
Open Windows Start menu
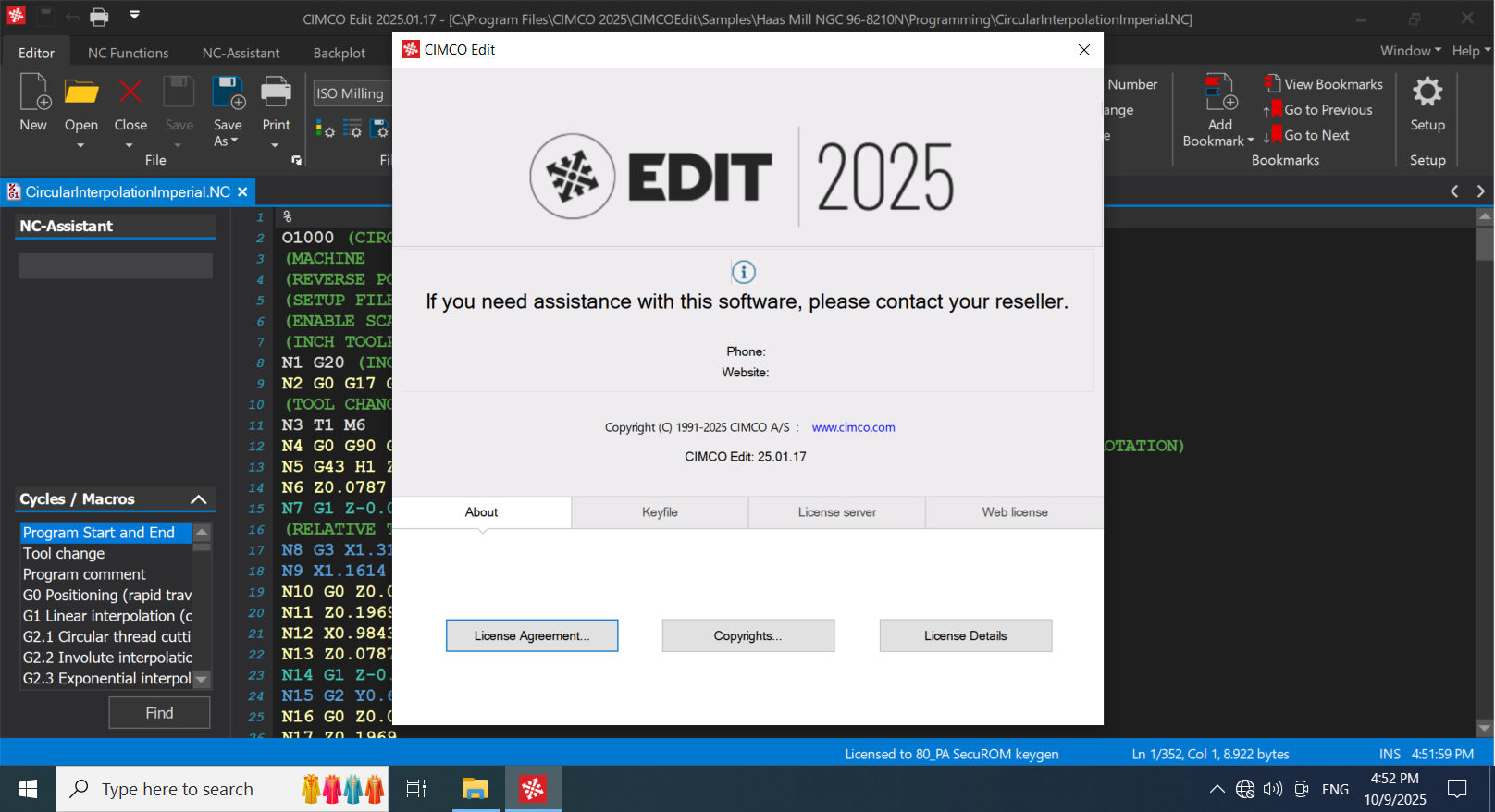[x=28, y=789]
